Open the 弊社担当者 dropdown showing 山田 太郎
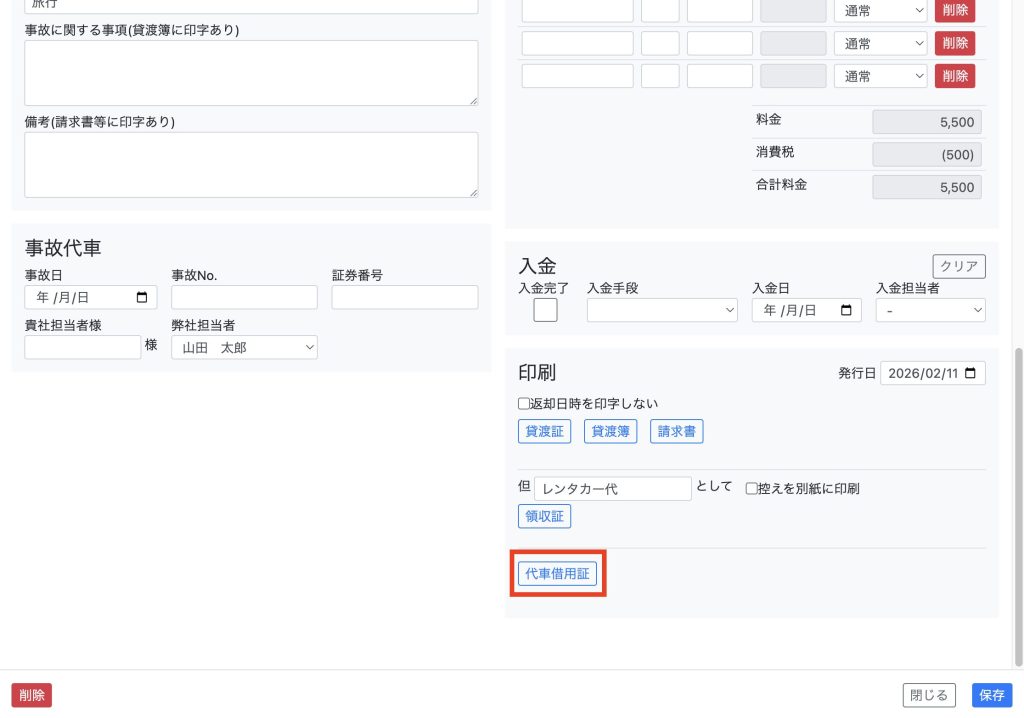 (x=244, y=347)
